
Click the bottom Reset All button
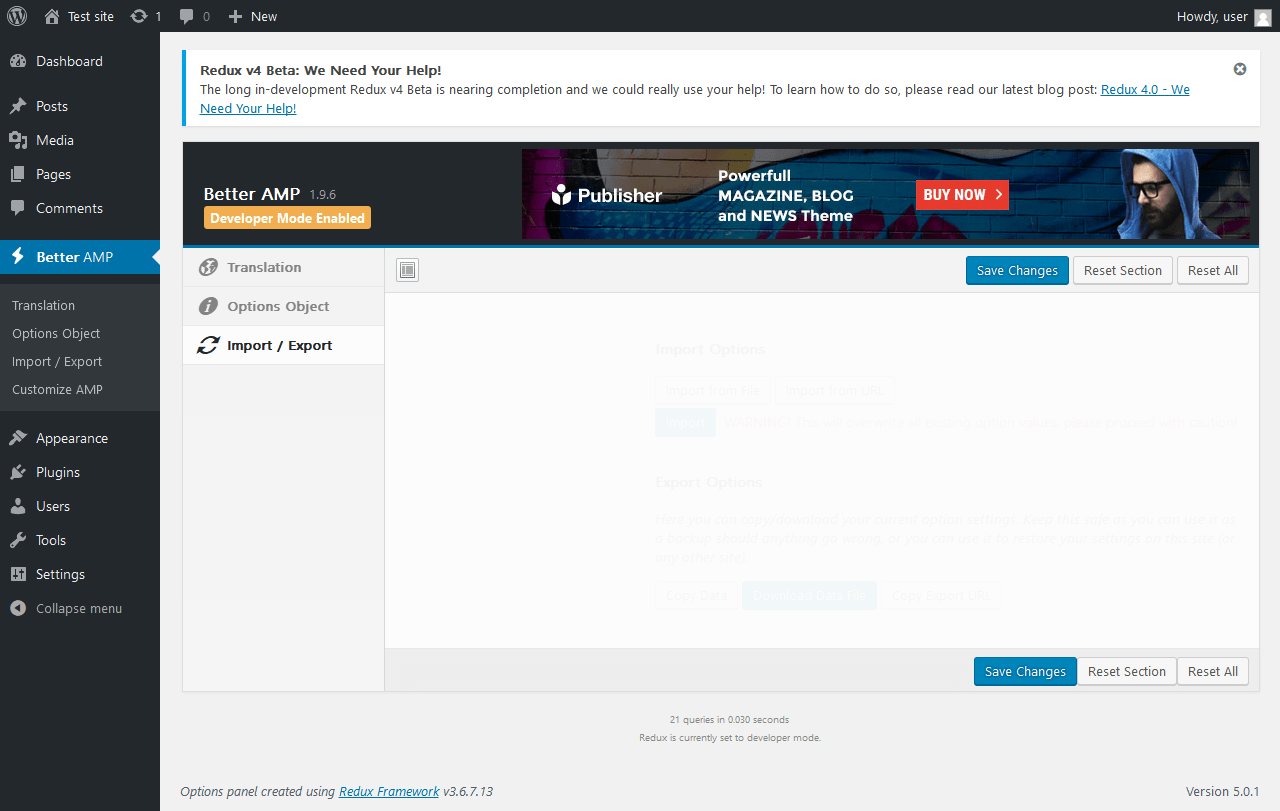tap(1213, 671)
